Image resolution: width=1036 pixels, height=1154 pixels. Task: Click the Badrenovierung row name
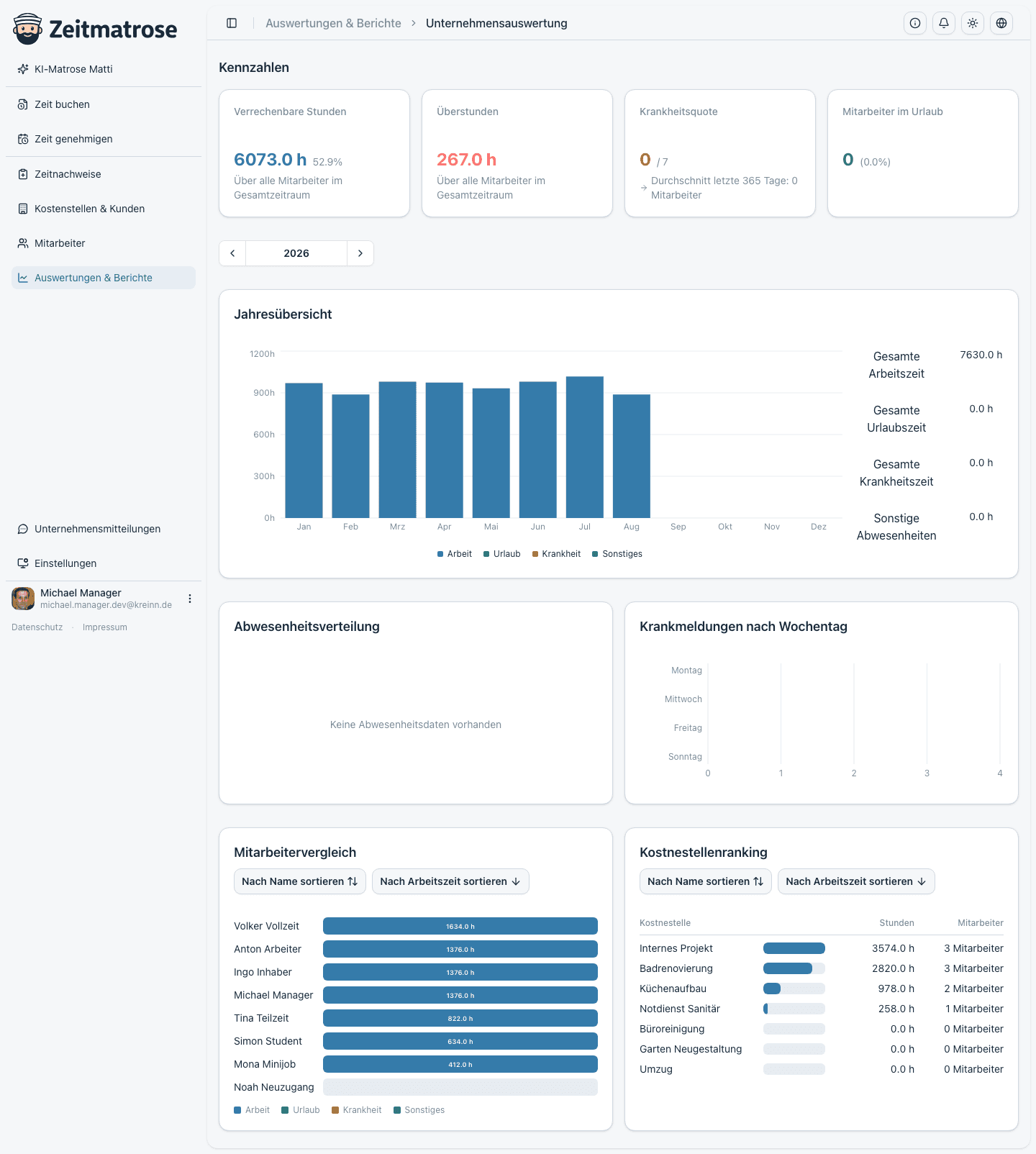point(676,968)
